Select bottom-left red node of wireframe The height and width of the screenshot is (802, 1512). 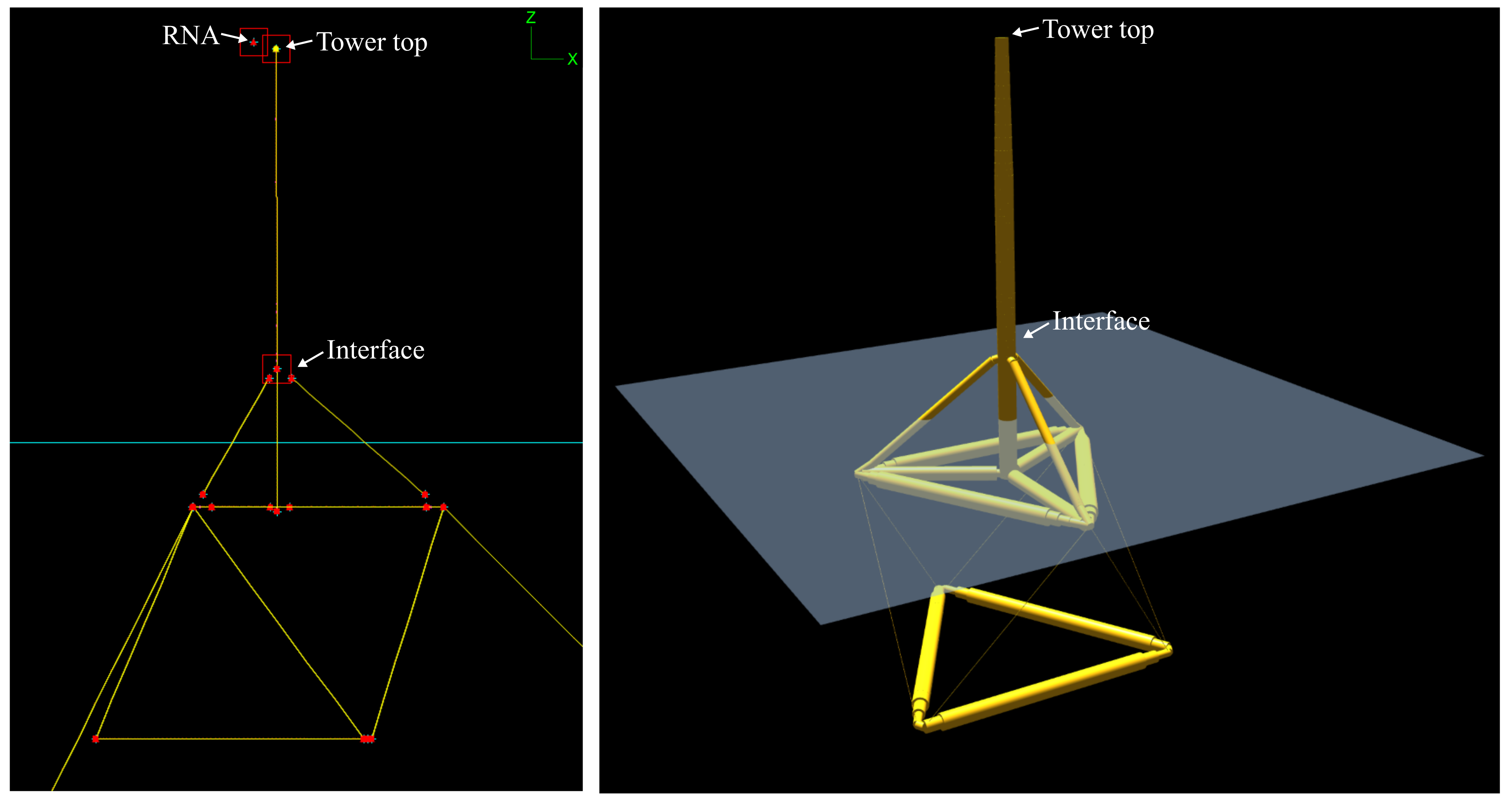coord(96,739)
